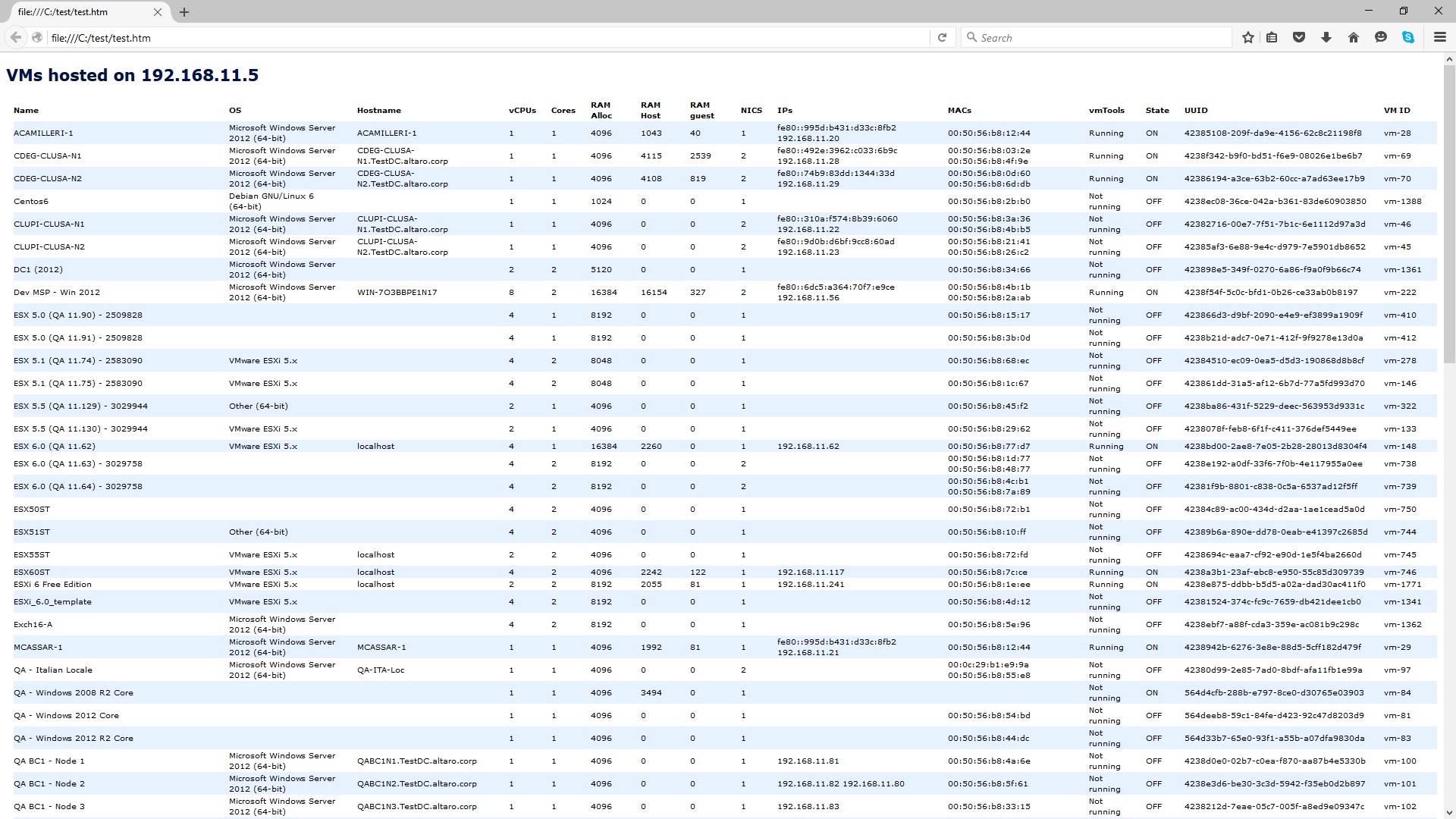Open the bookmarks list icon
Image resolution: width=1456 pixels, height=819 pixels.
tap(1272, 37)
